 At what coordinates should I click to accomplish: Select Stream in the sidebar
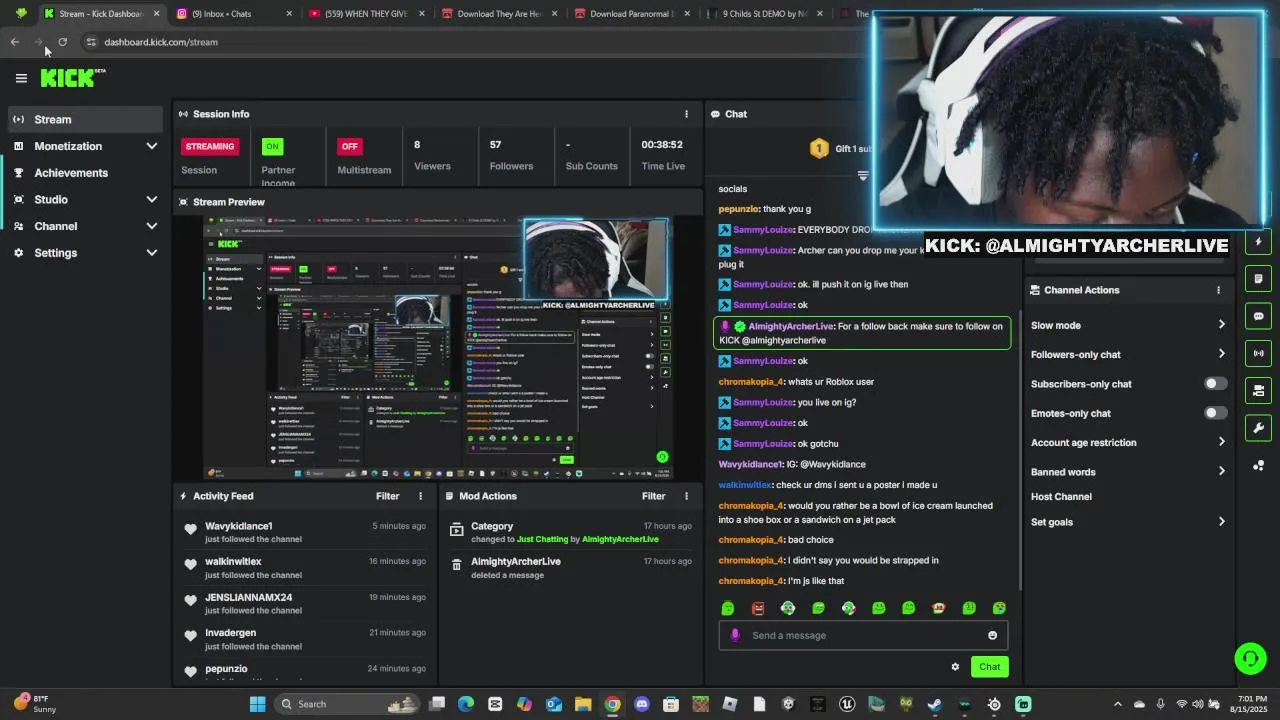[x=84, y=119]
